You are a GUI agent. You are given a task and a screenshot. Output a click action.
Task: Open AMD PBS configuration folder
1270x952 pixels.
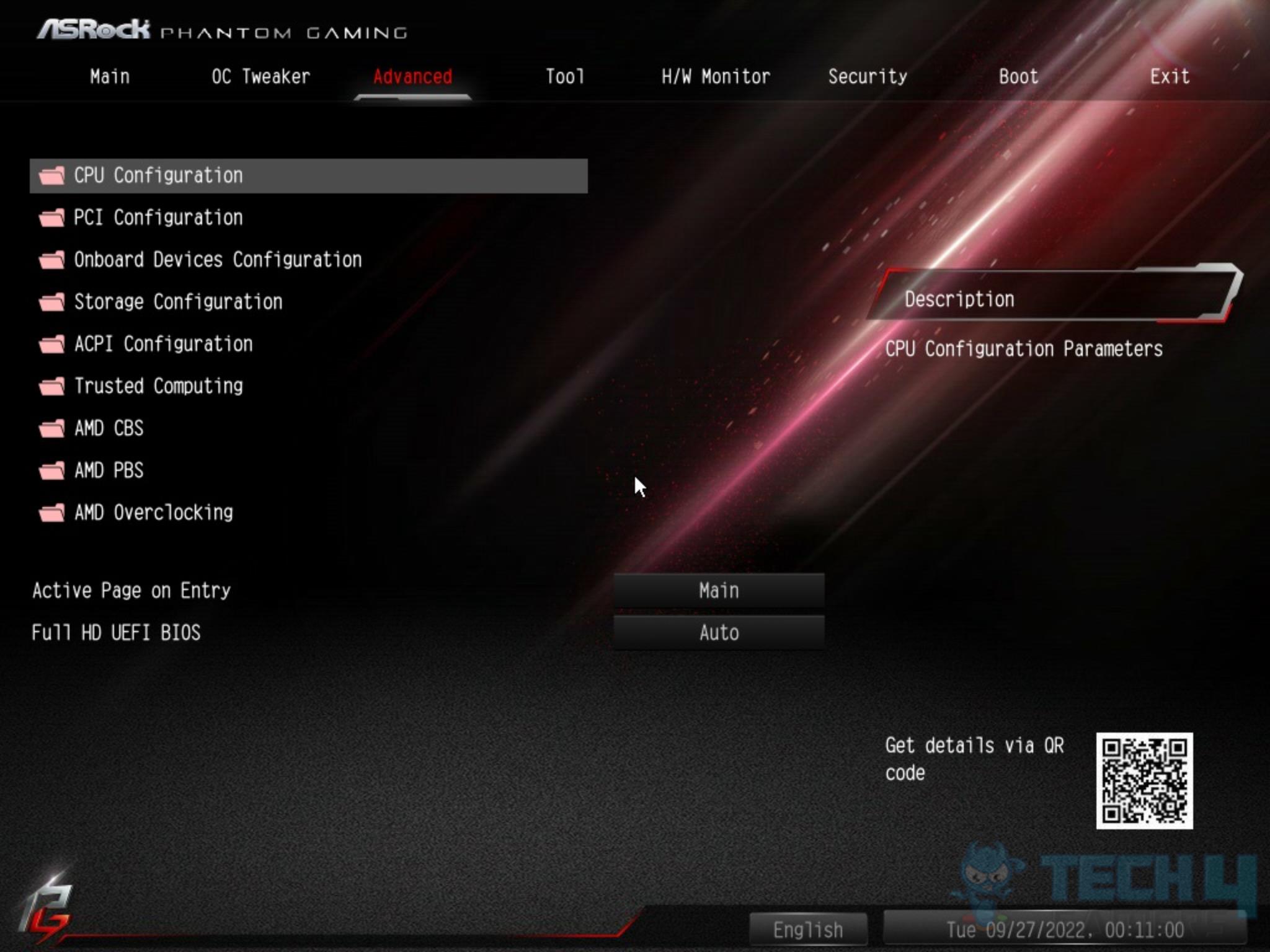coord(108,470)
